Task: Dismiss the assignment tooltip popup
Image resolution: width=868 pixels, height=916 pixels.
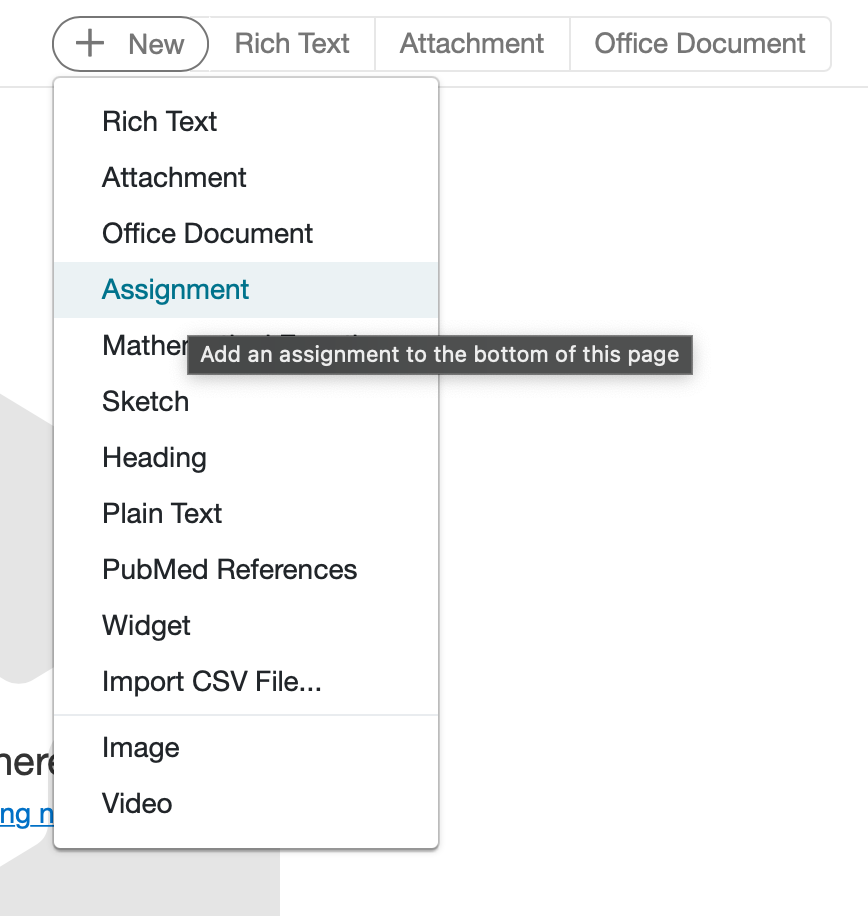Action: coord(439,354)
